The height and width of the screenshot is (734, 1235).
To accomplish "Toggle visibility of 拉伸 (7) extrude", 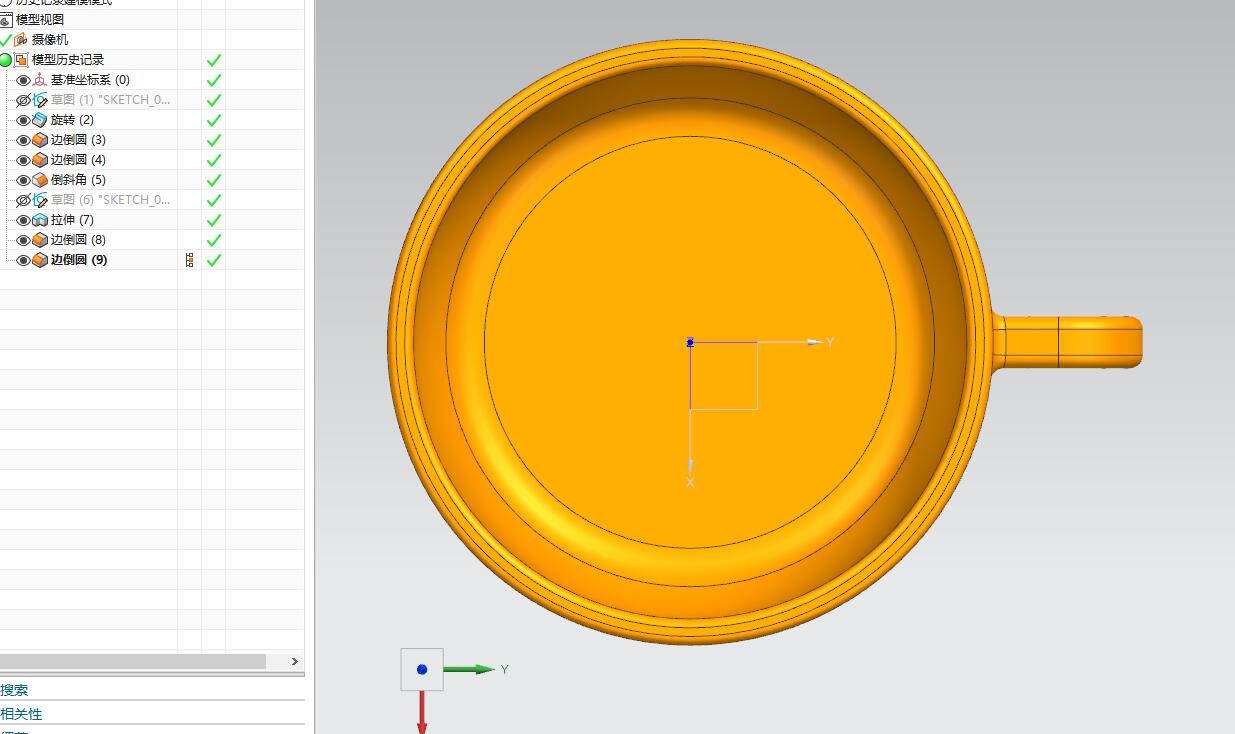I will point(24,220).
